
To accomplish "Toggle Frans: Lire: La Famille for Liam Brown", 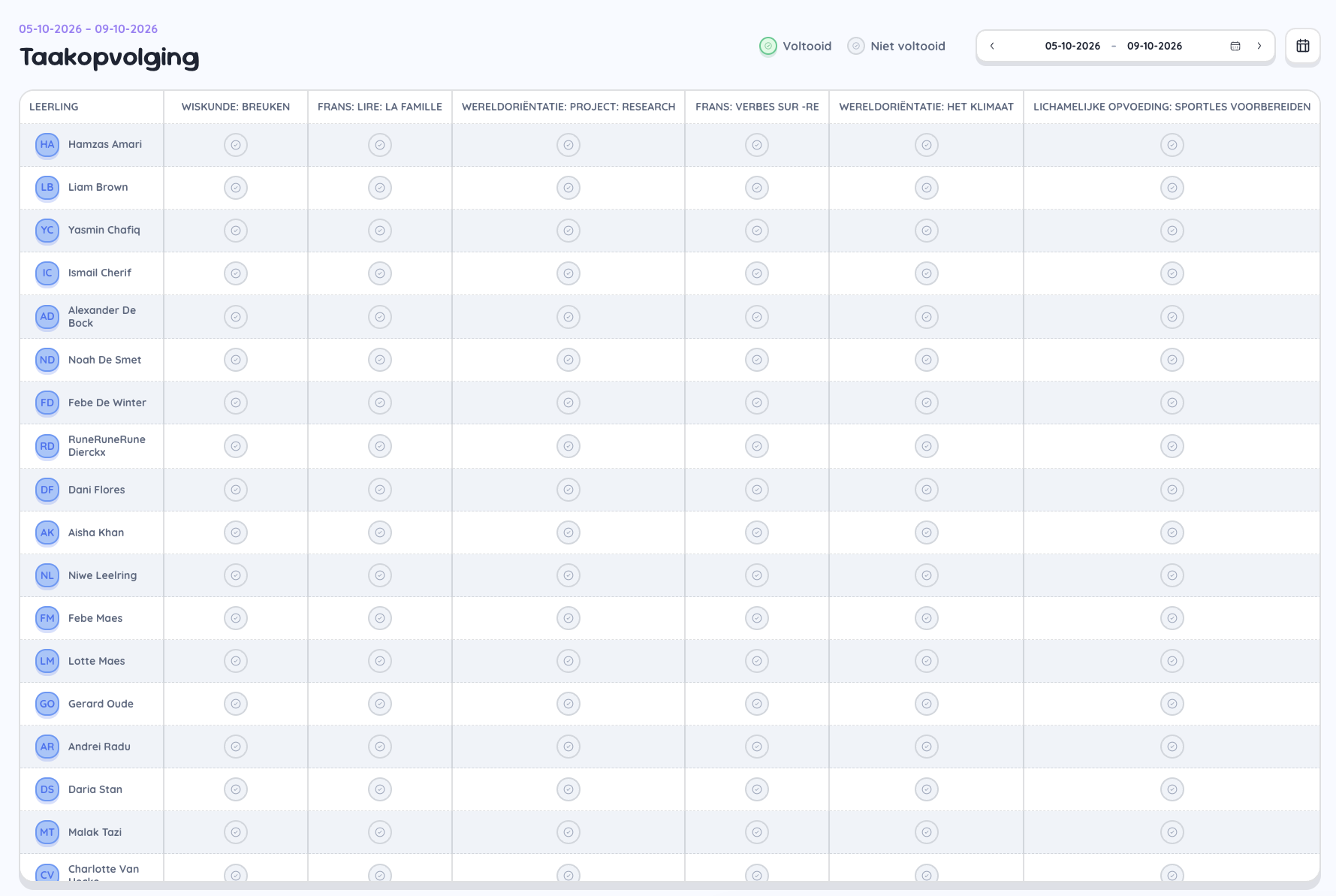I will pos(380,188).
